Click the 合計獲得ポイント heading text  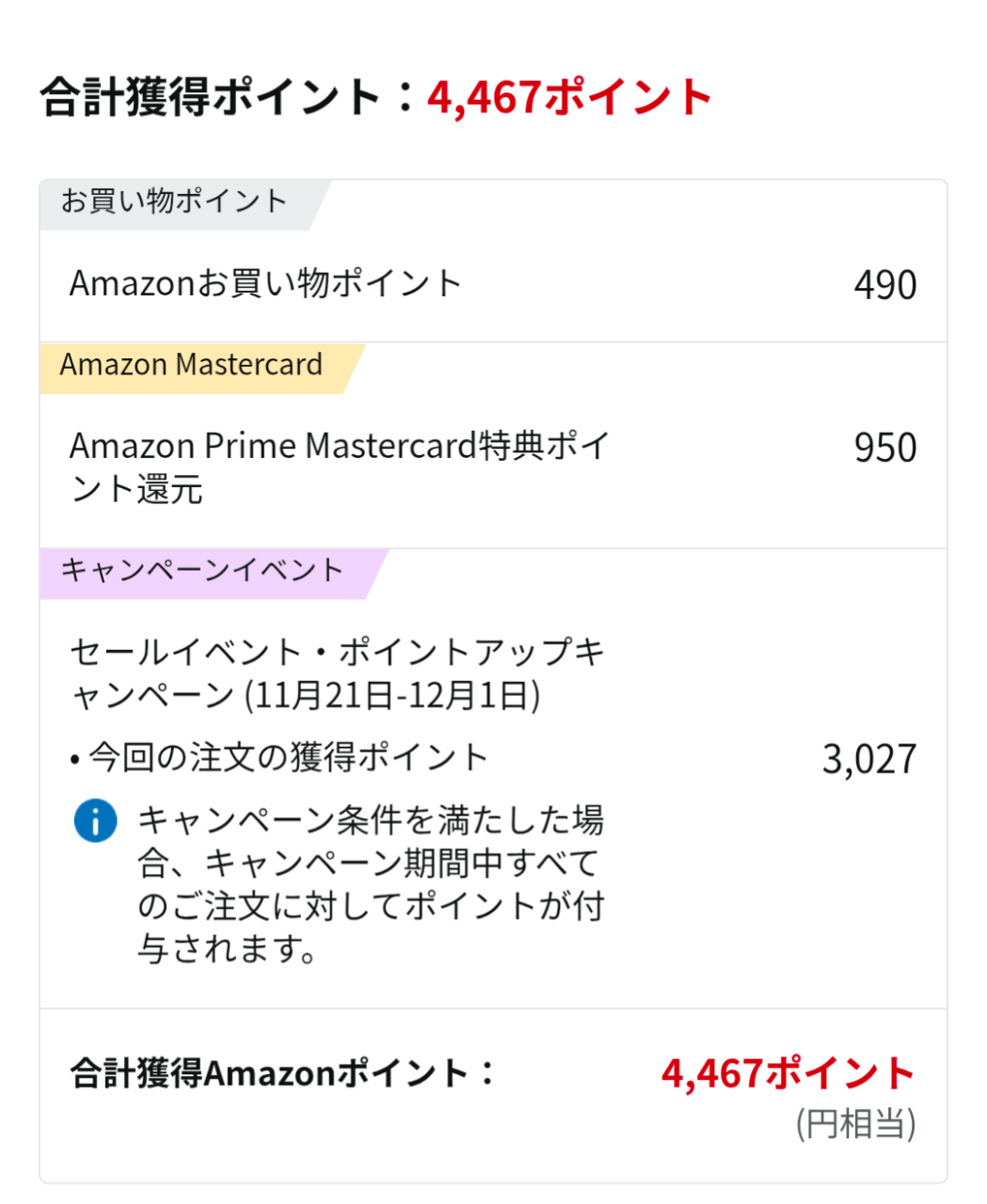(x=209, y=98)
